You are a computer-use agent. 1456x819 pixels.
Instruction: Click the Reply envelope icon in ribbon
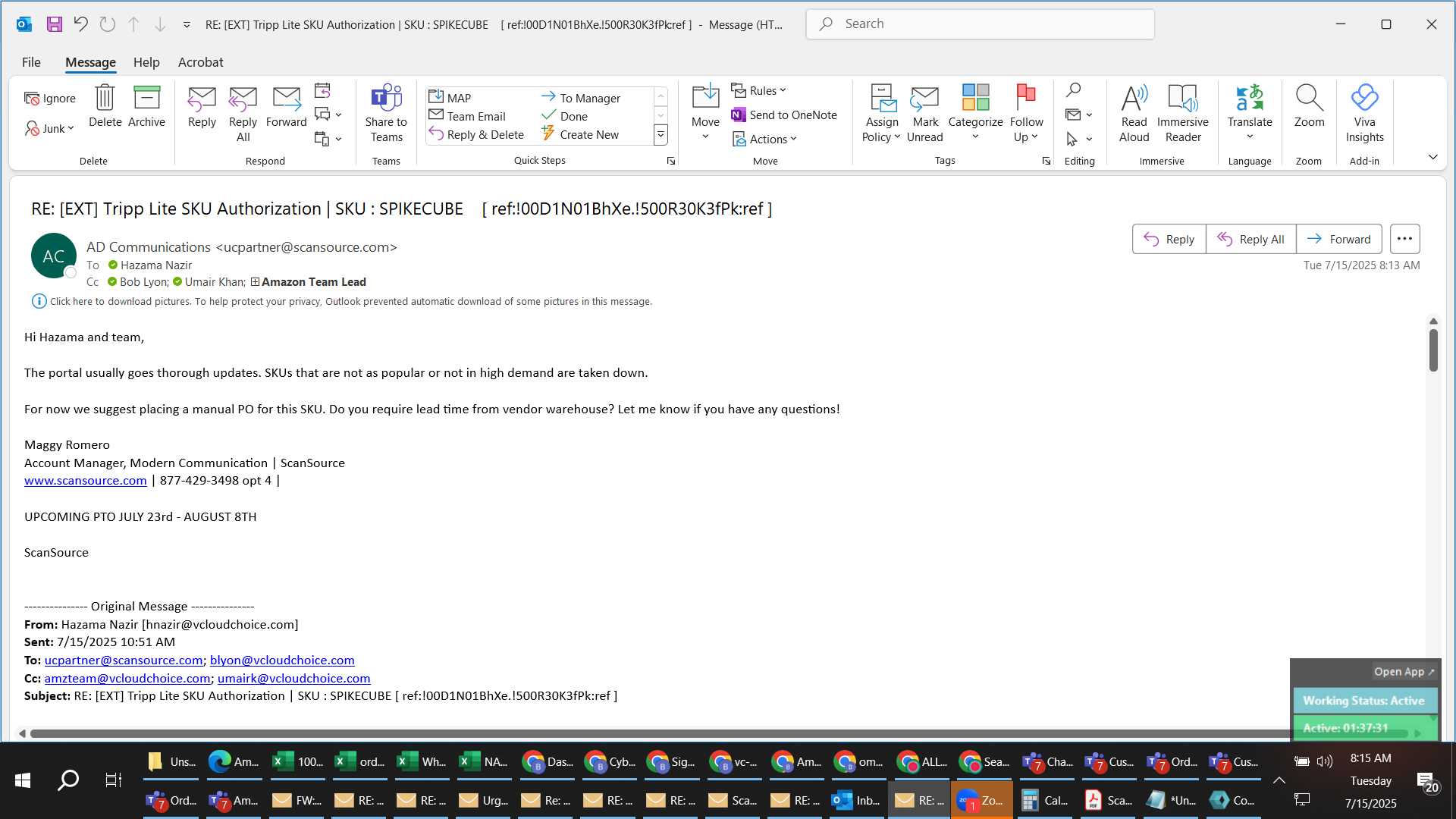coord(202,106)
